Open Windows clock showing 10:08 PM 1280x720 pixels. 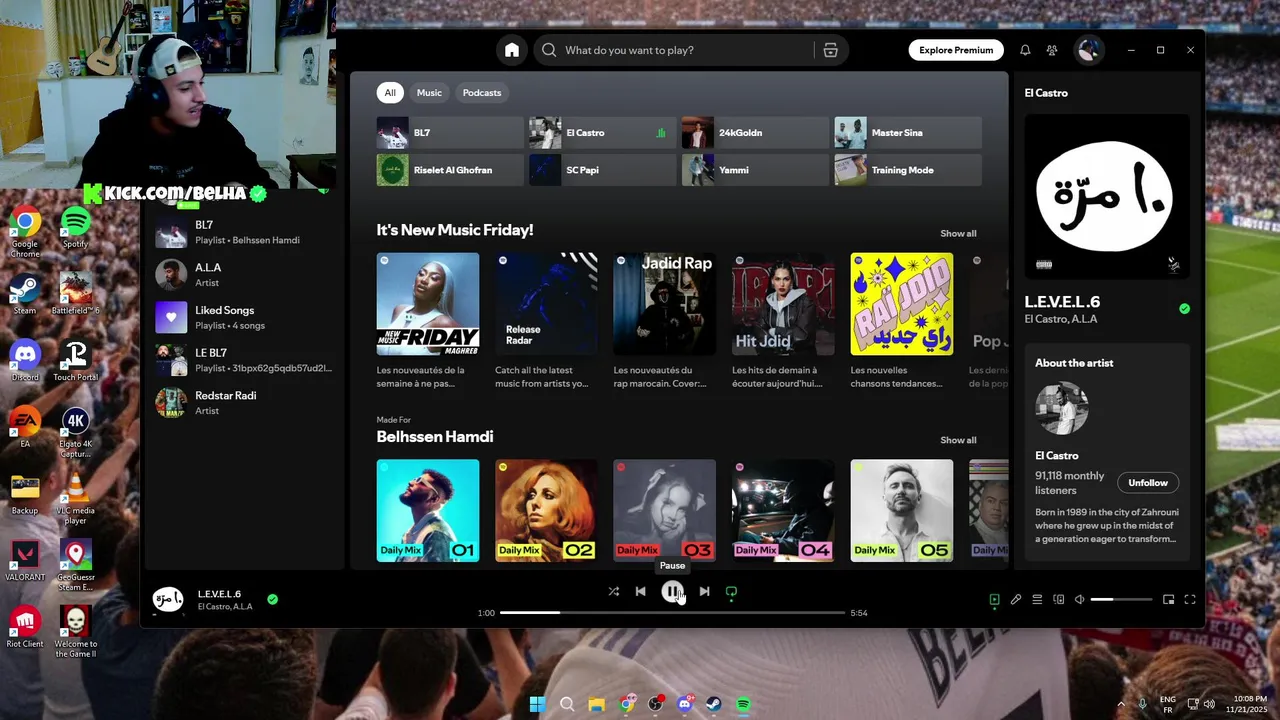(x=1250, y=704)
